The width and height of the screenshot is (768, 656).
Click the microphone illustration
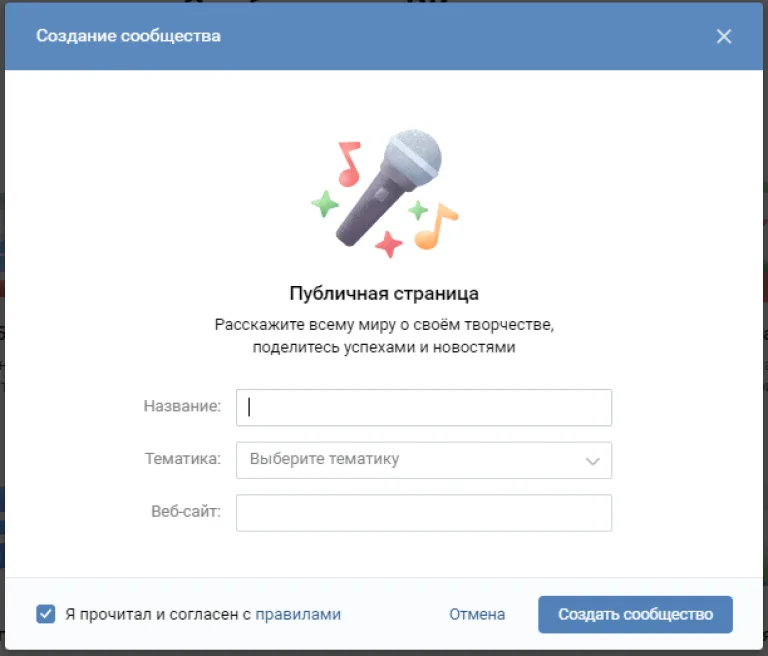(x=385, y=193)
